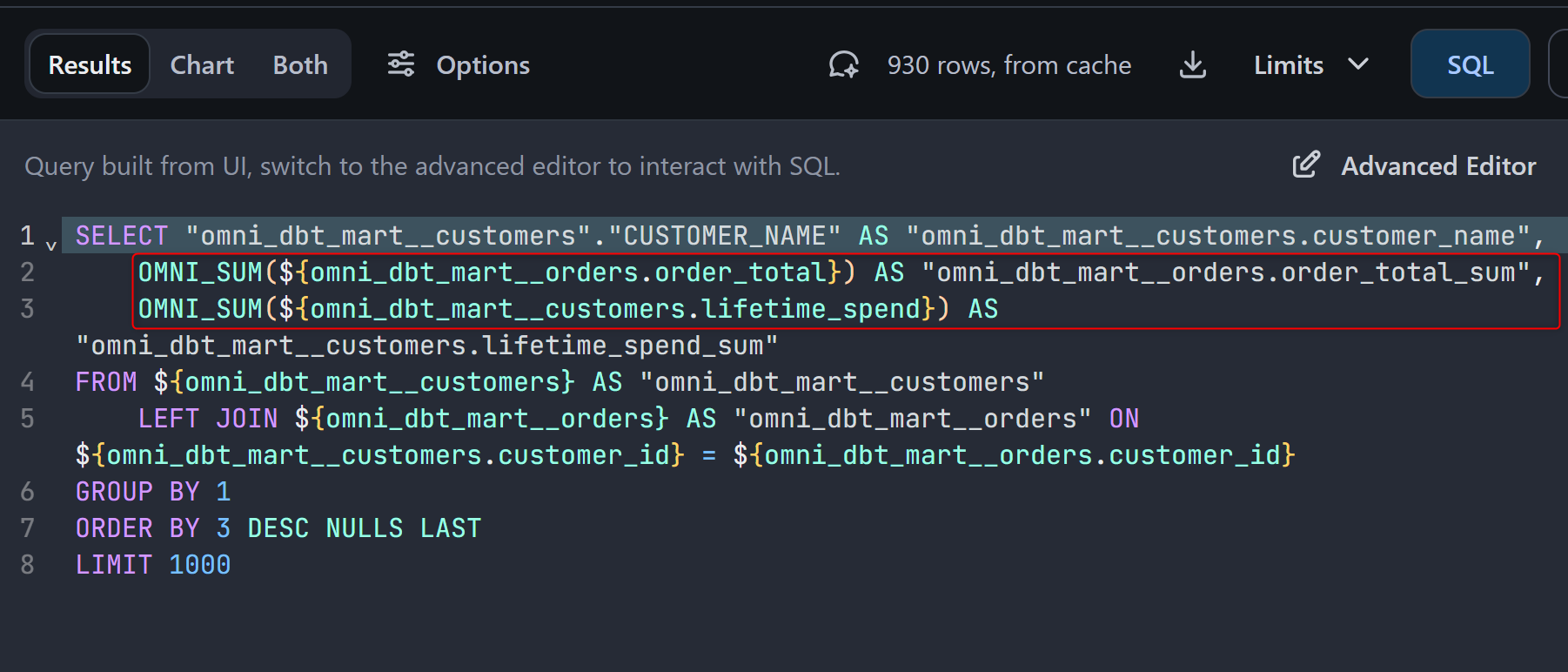Open the Options label

coord(483,64)
